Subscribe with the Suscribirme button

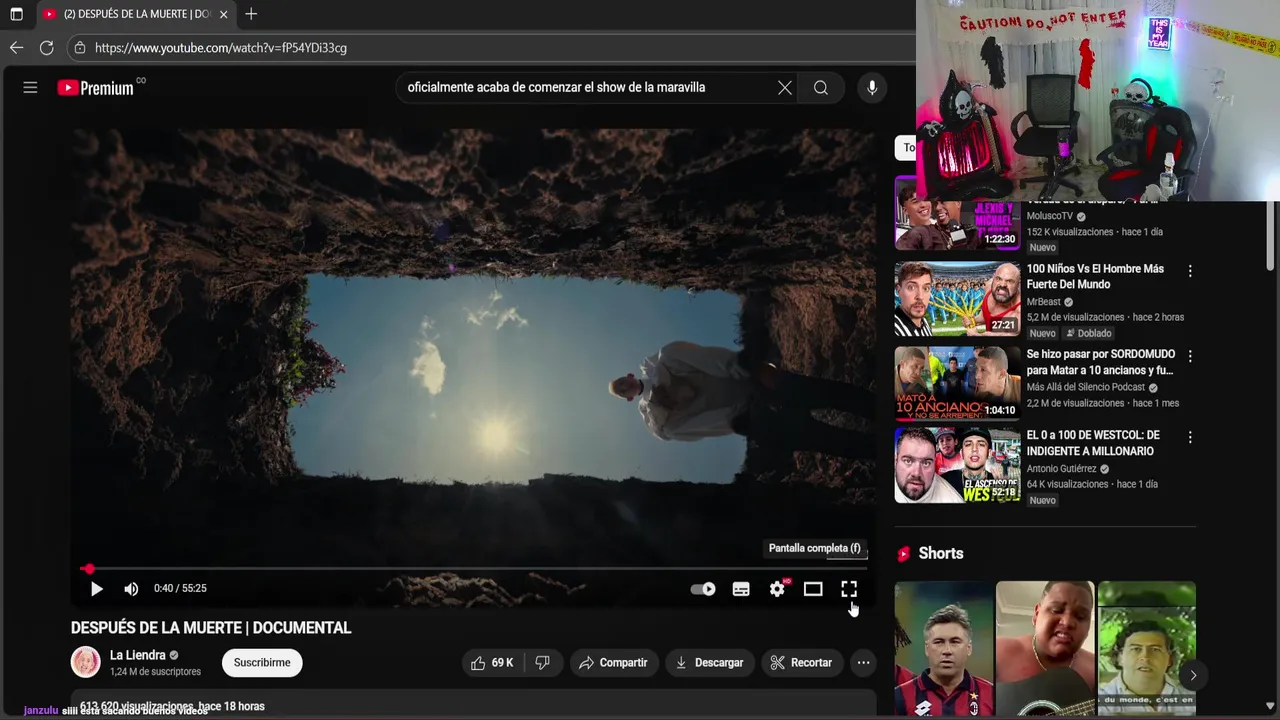[x=262, y=663]
